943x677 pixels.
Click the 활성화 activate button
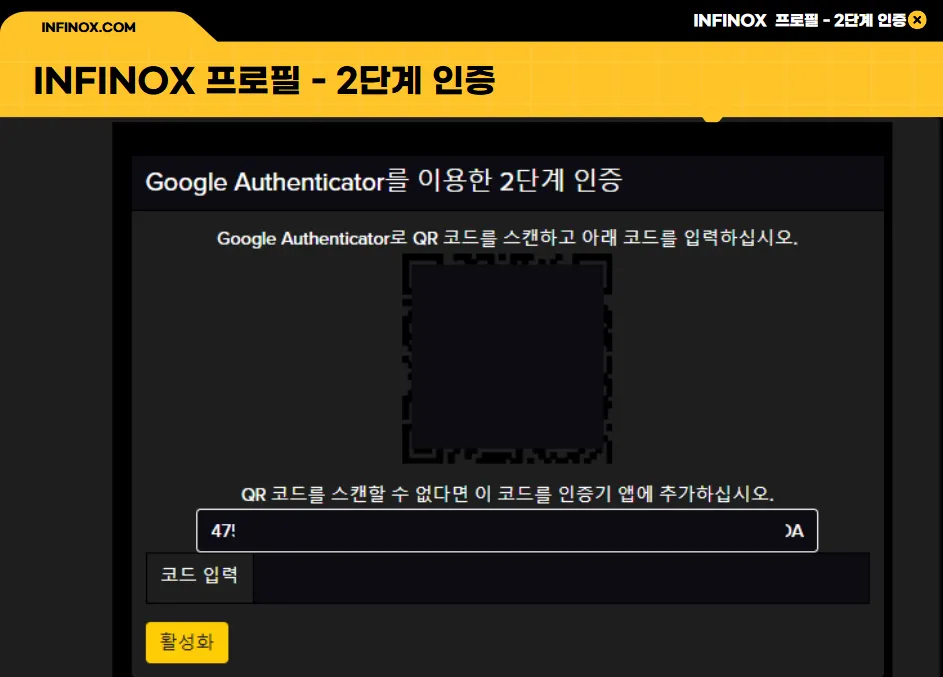(x=187, y=642)
